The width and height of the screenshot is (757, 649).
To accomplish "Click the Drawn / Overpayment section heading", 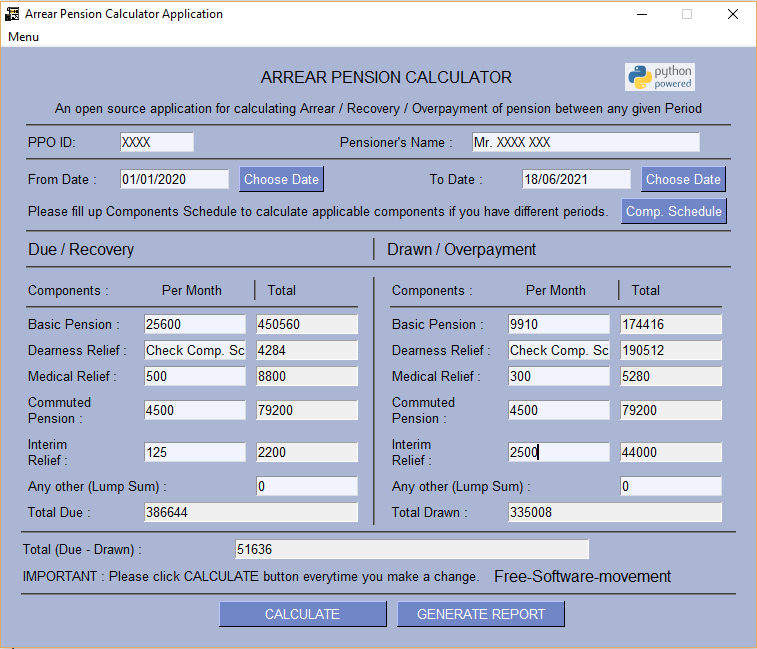I will (461, 249).
